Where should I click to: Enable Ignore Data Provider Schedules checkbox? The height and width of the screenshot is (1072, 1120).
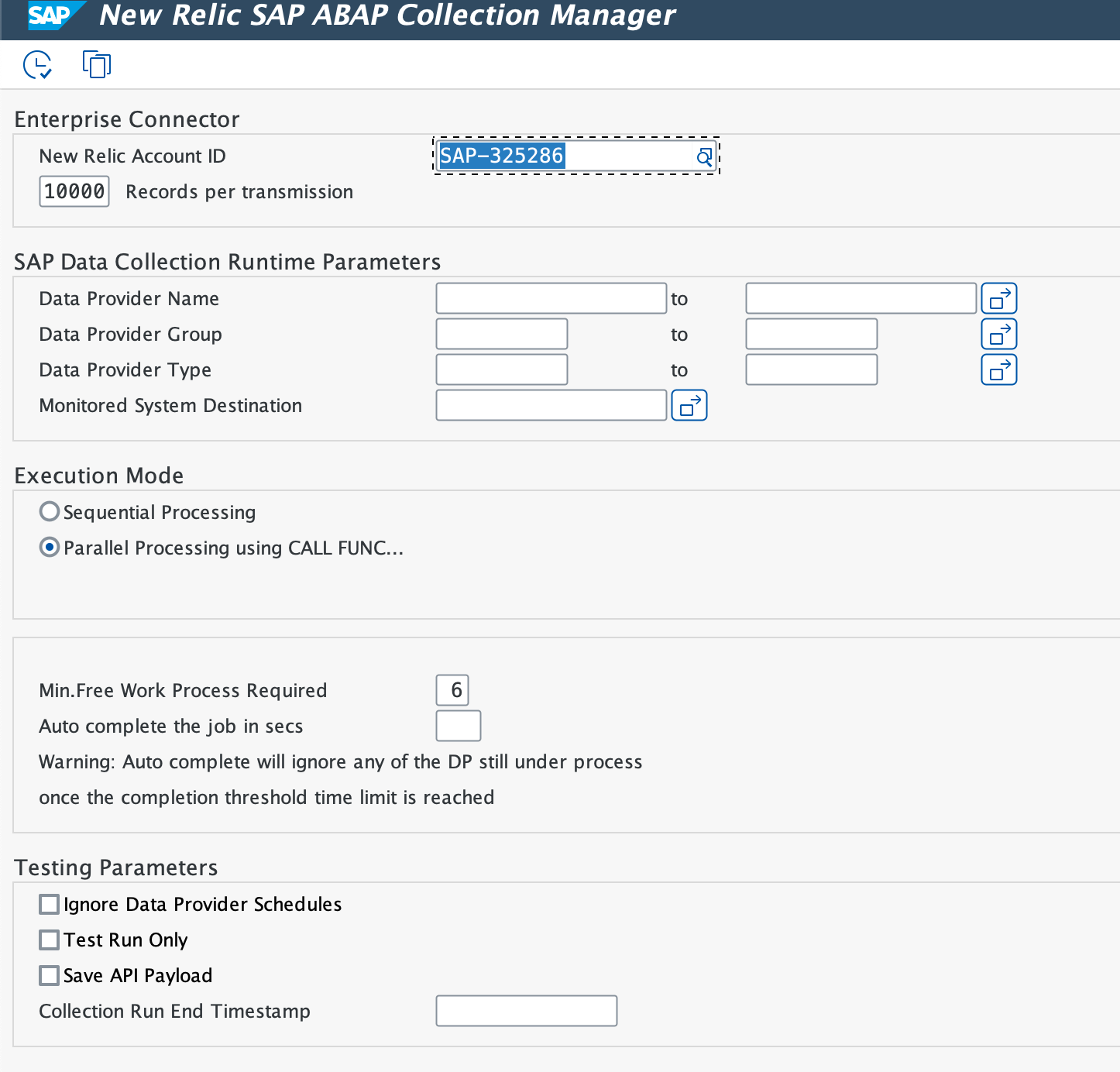[50, 905]
